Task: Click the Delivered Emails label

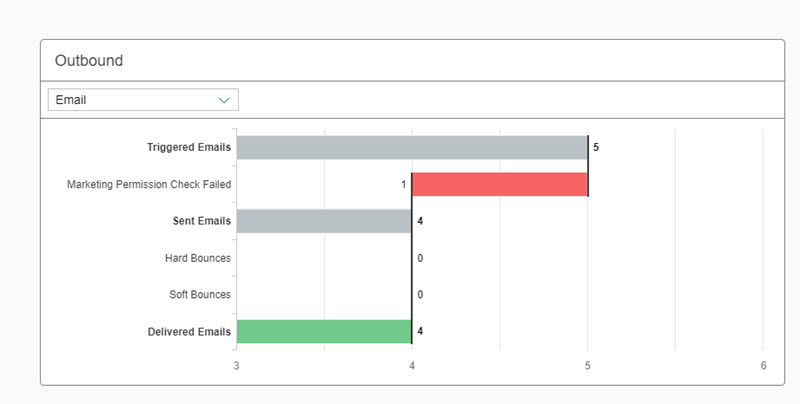Action: [190, 331]
